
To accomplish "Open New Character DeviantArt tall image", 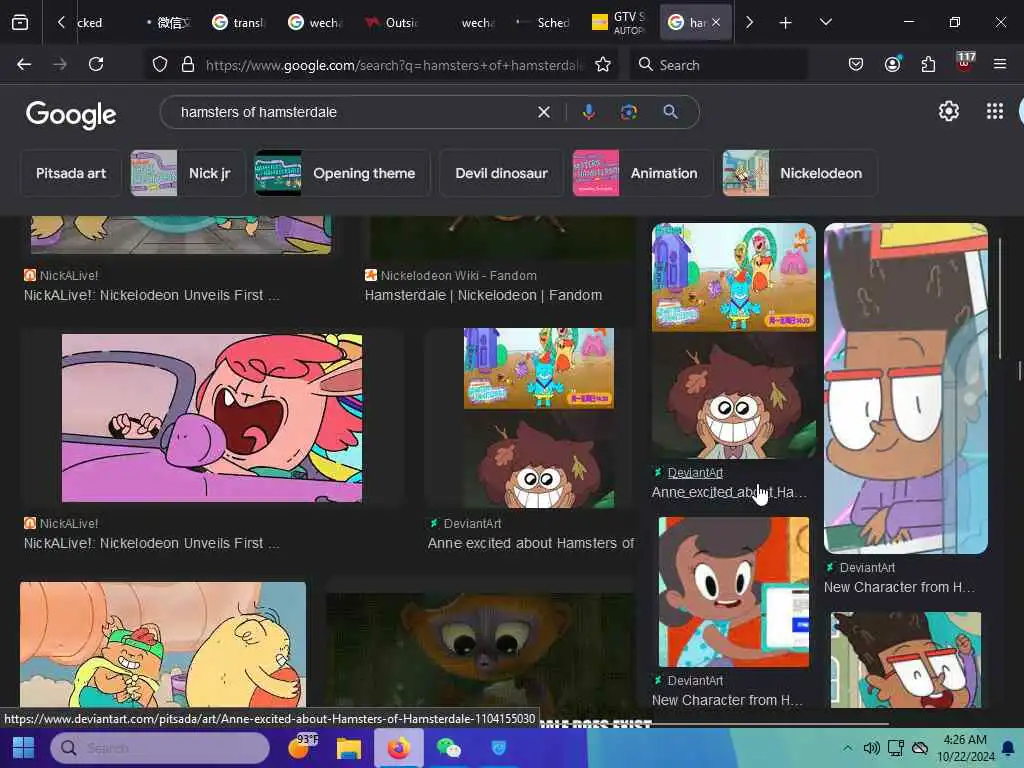I will (906, 389).
